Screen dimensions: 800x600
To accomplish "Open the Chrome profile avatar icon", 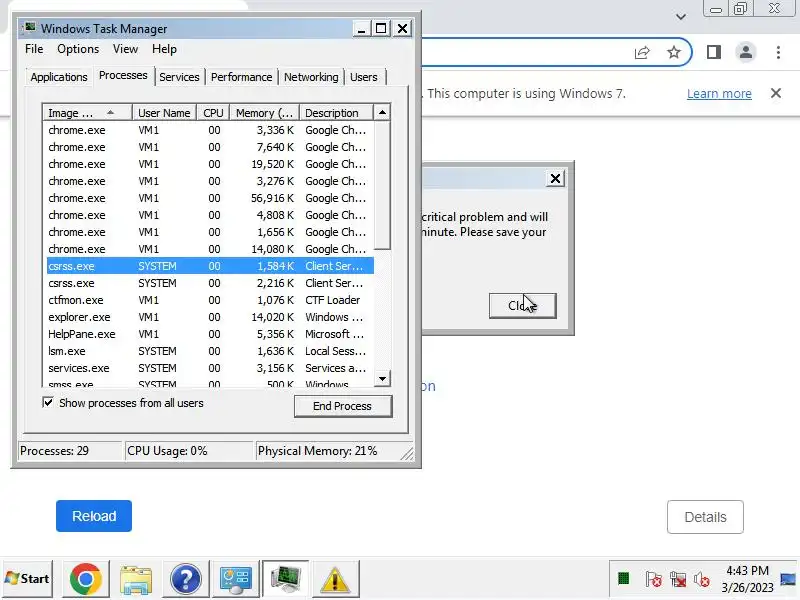I will (x=745, y=52).
